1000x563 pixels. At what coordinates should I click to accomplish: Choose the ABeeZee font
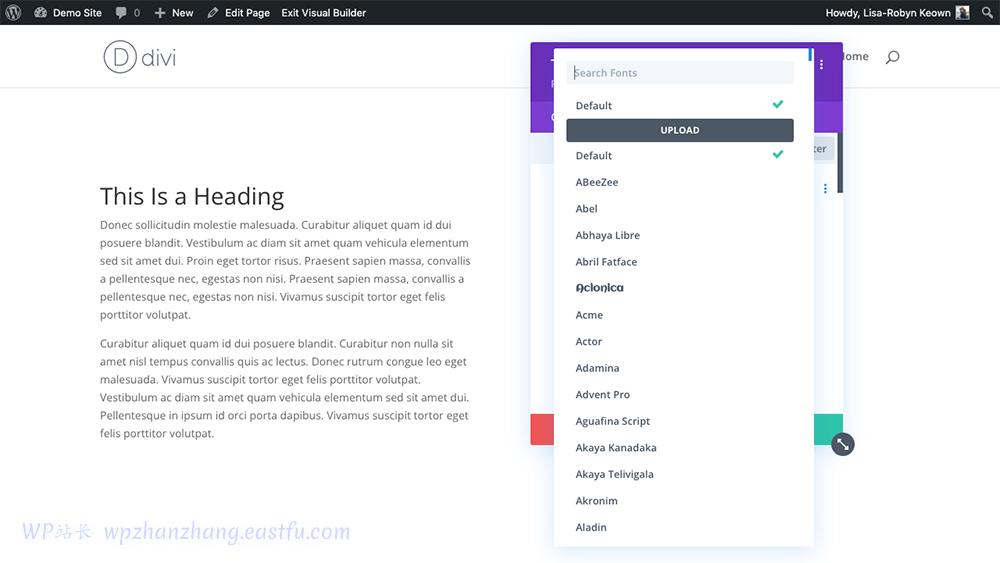(680, 182)
